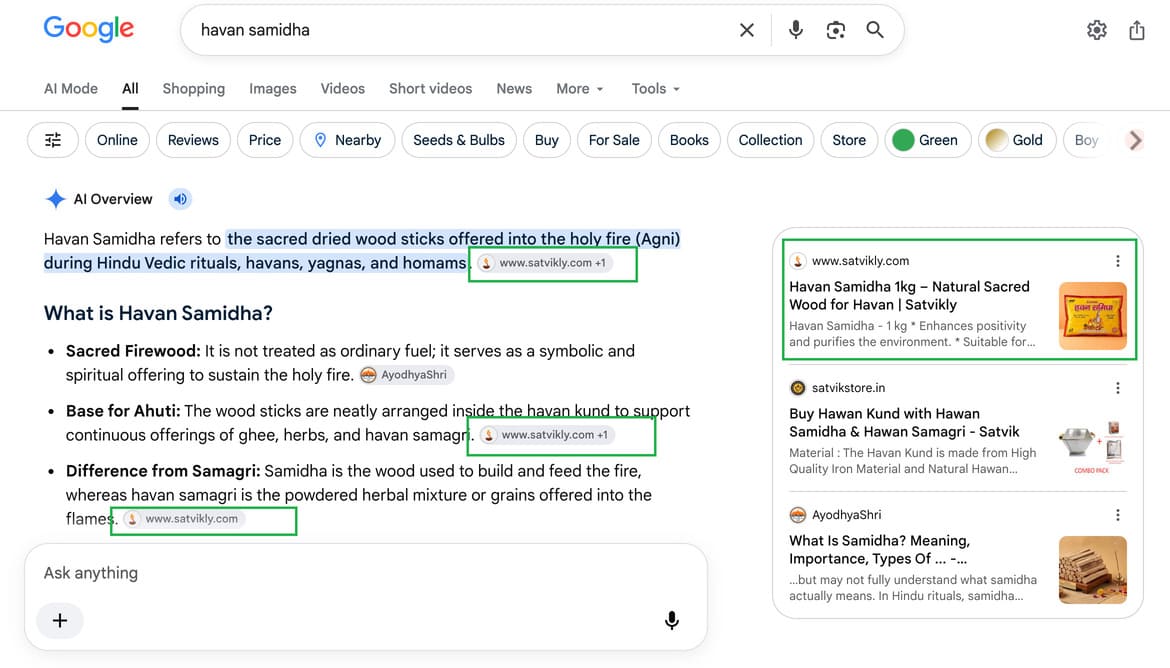Image resolution: width=1170 pixels, height=668 pixels.
Task: Clear the search query with the X icon
Action: coord(746,30)
